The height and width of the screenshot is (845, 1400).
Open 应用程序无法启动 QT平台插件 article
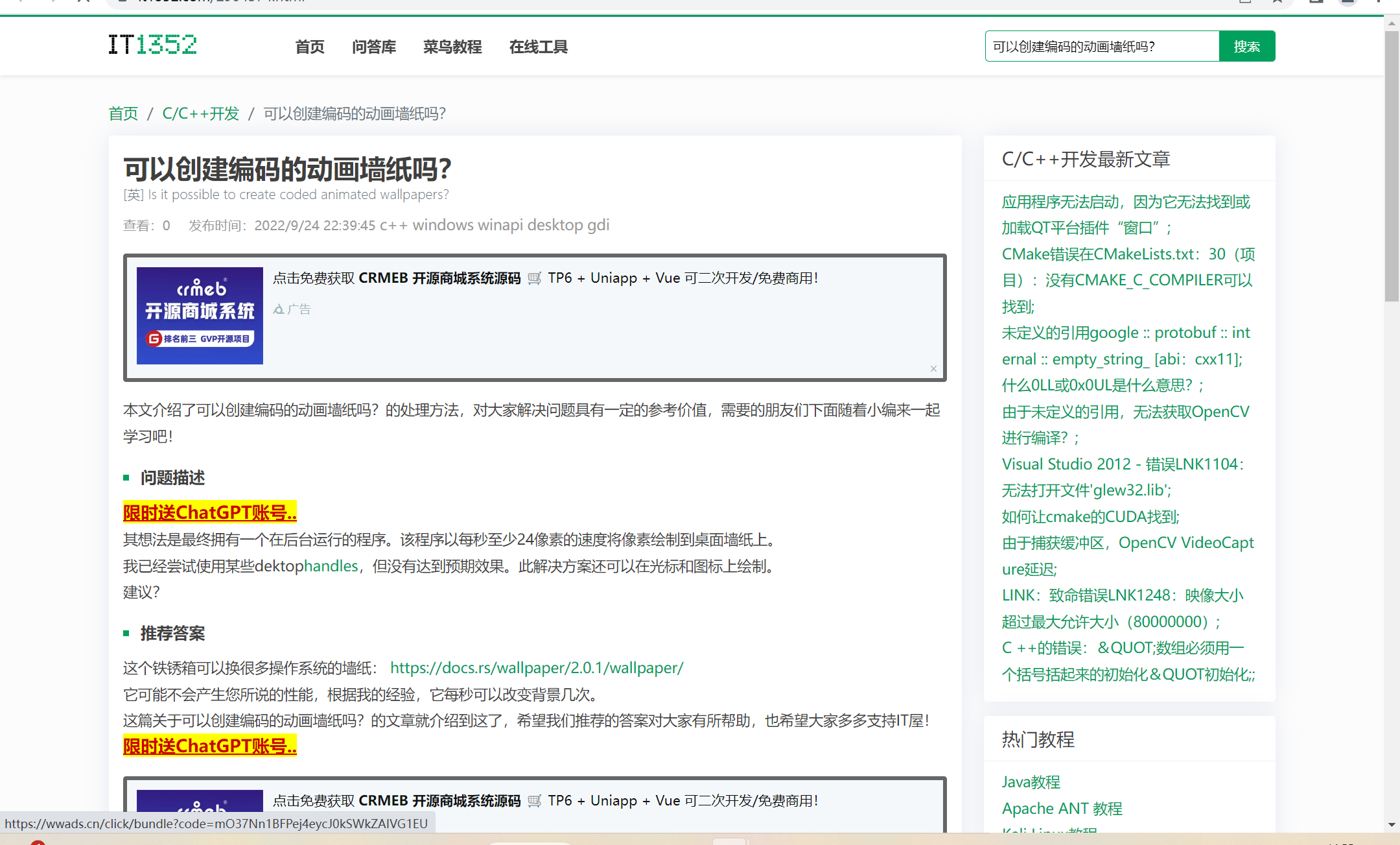pyautogui.click(x=1126, y=215)
